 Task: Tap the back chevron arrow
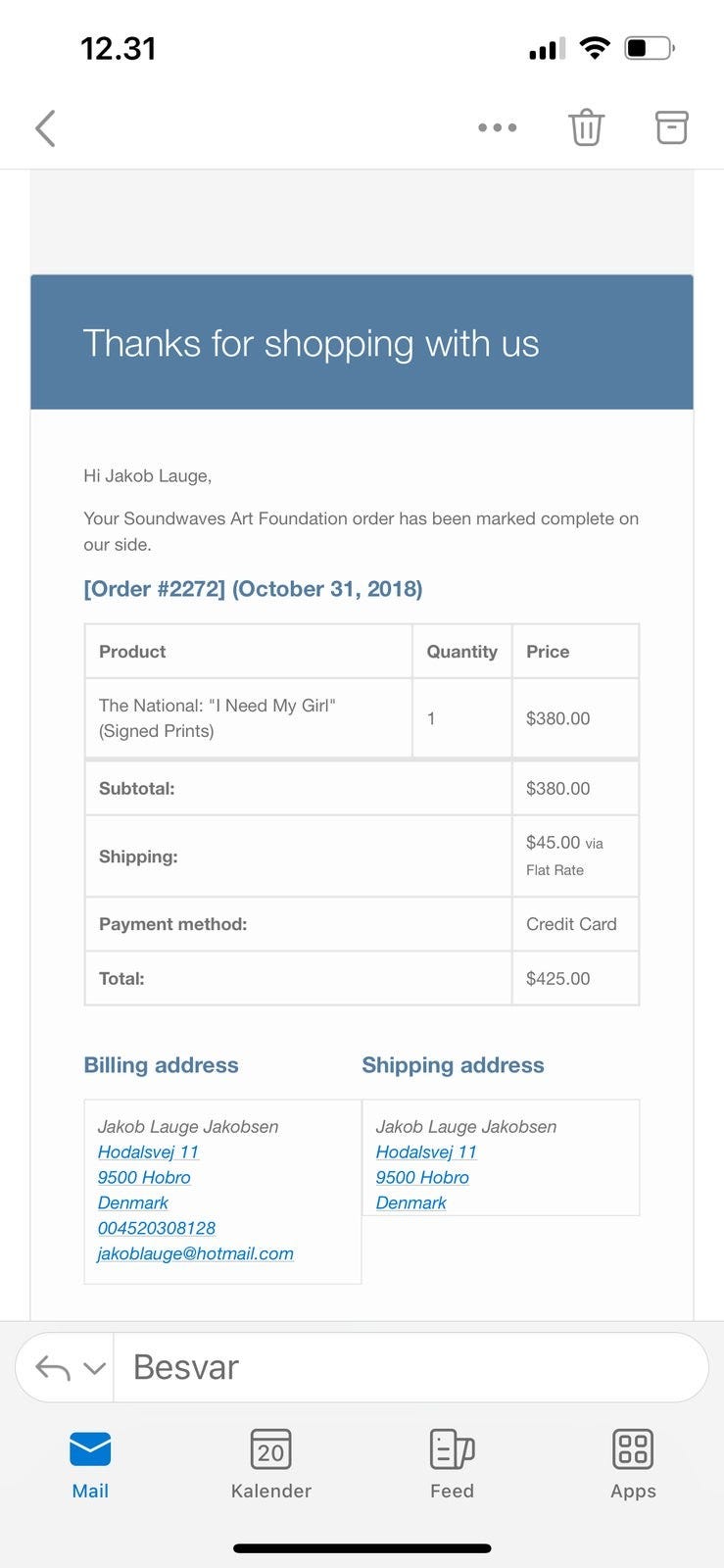coord(45,128)
